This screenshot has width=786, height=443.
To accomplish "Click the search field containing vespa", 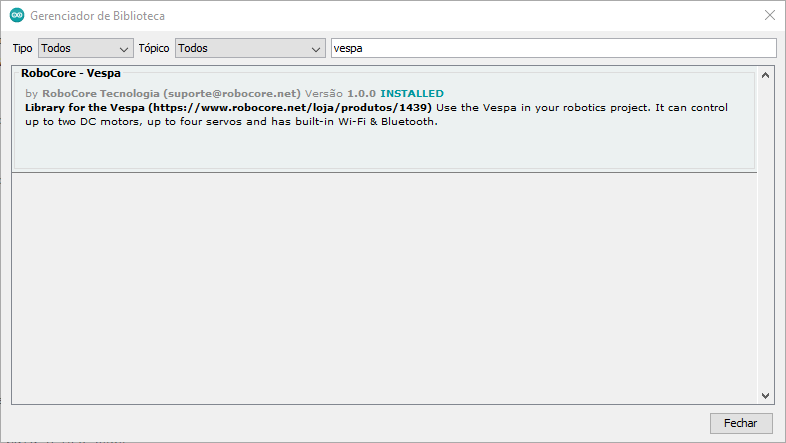I will tap(553, 48).
